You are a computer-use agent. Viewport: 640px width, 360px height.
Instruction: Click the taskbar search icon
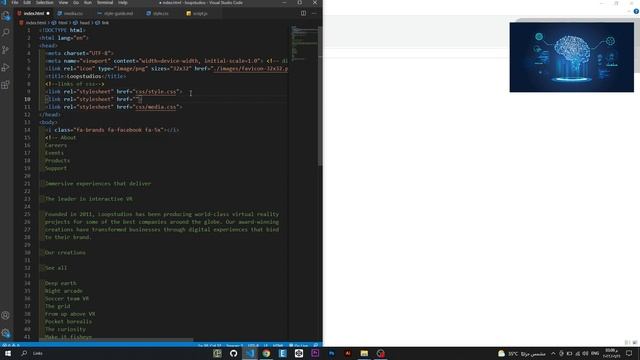tap(24, 353)
